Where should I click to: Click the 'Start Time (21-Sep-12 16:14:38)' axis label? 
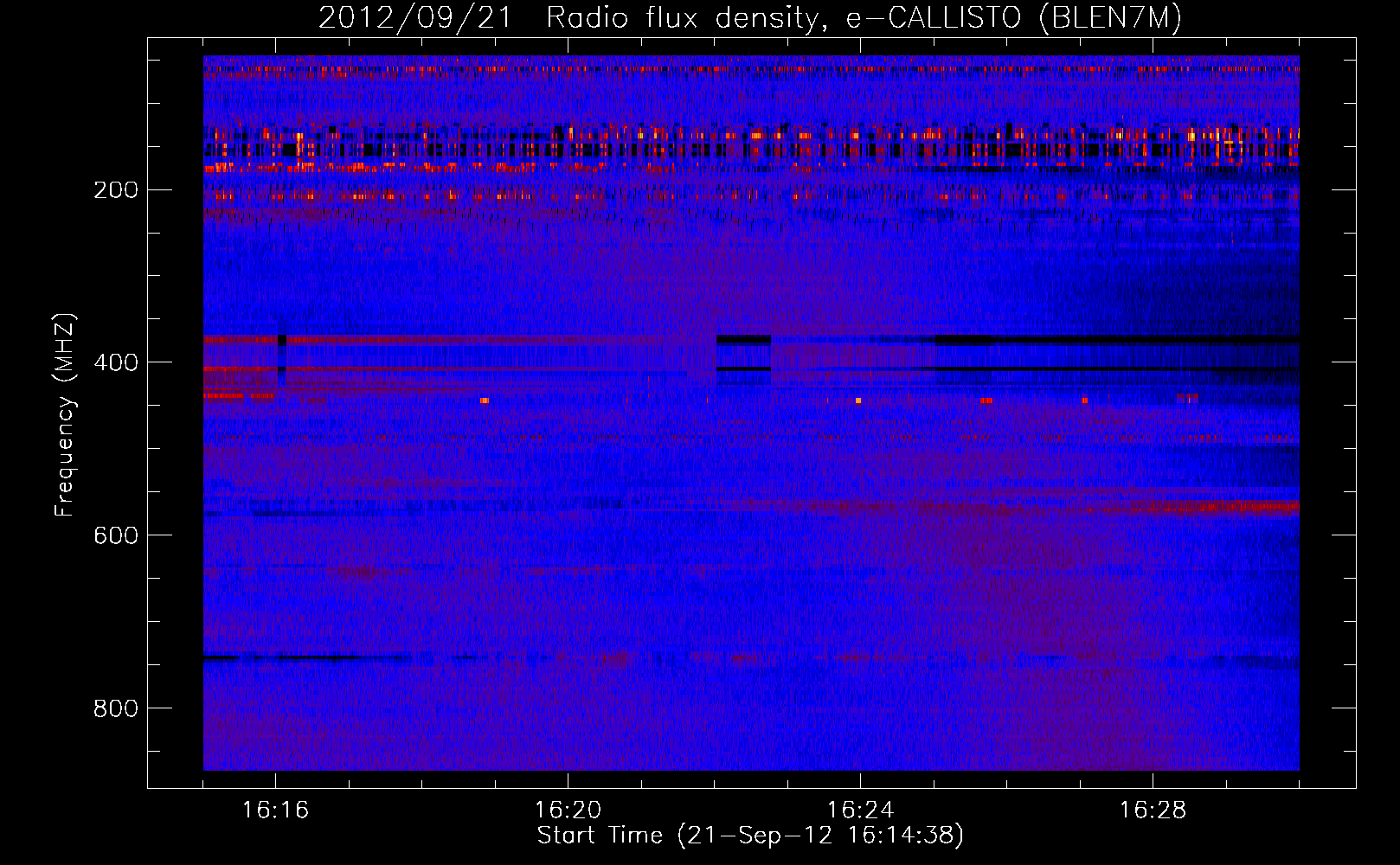(750, 836)
